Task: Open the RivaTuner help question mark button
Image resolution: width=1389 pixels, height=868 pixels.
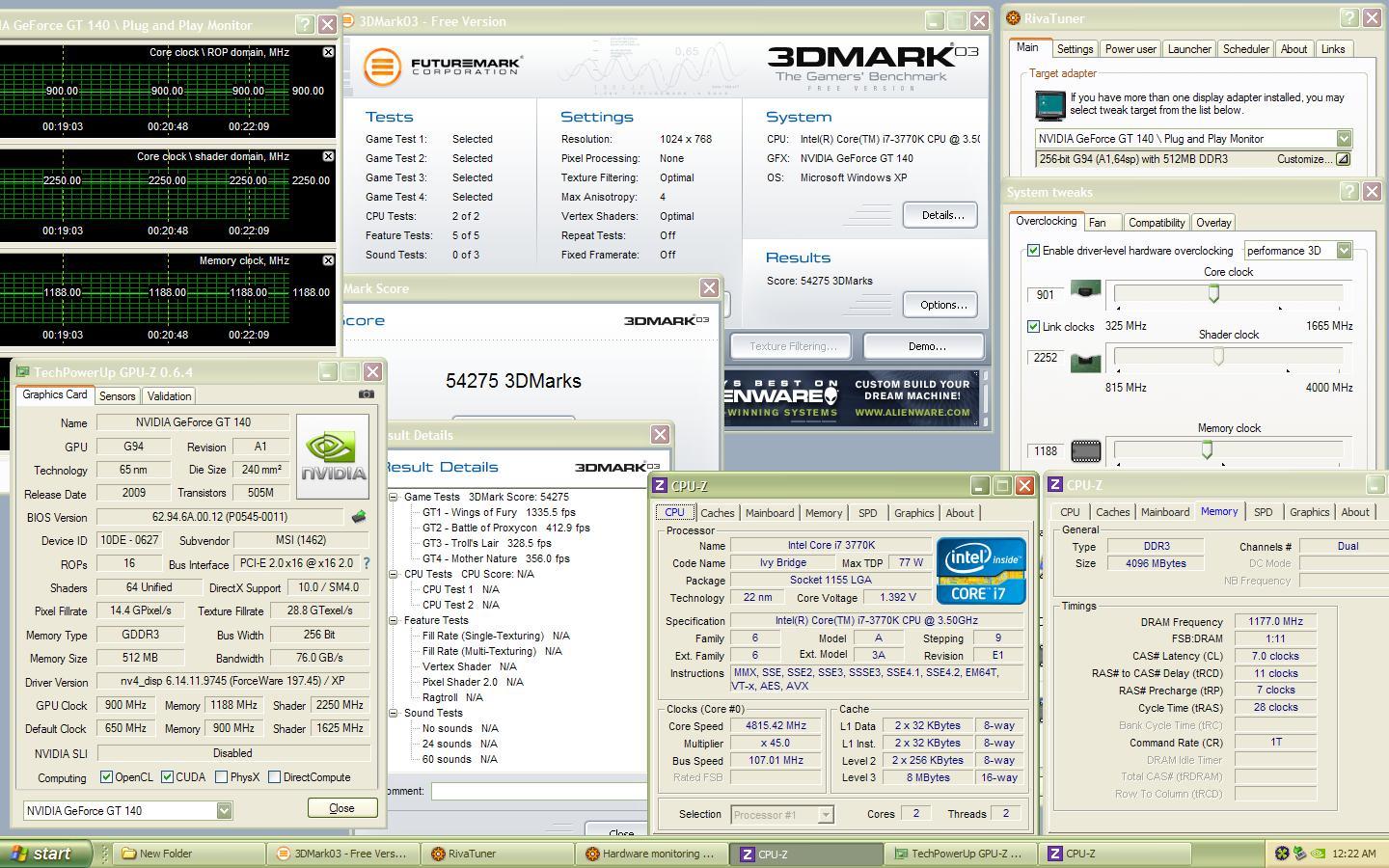Action: 1348,18
